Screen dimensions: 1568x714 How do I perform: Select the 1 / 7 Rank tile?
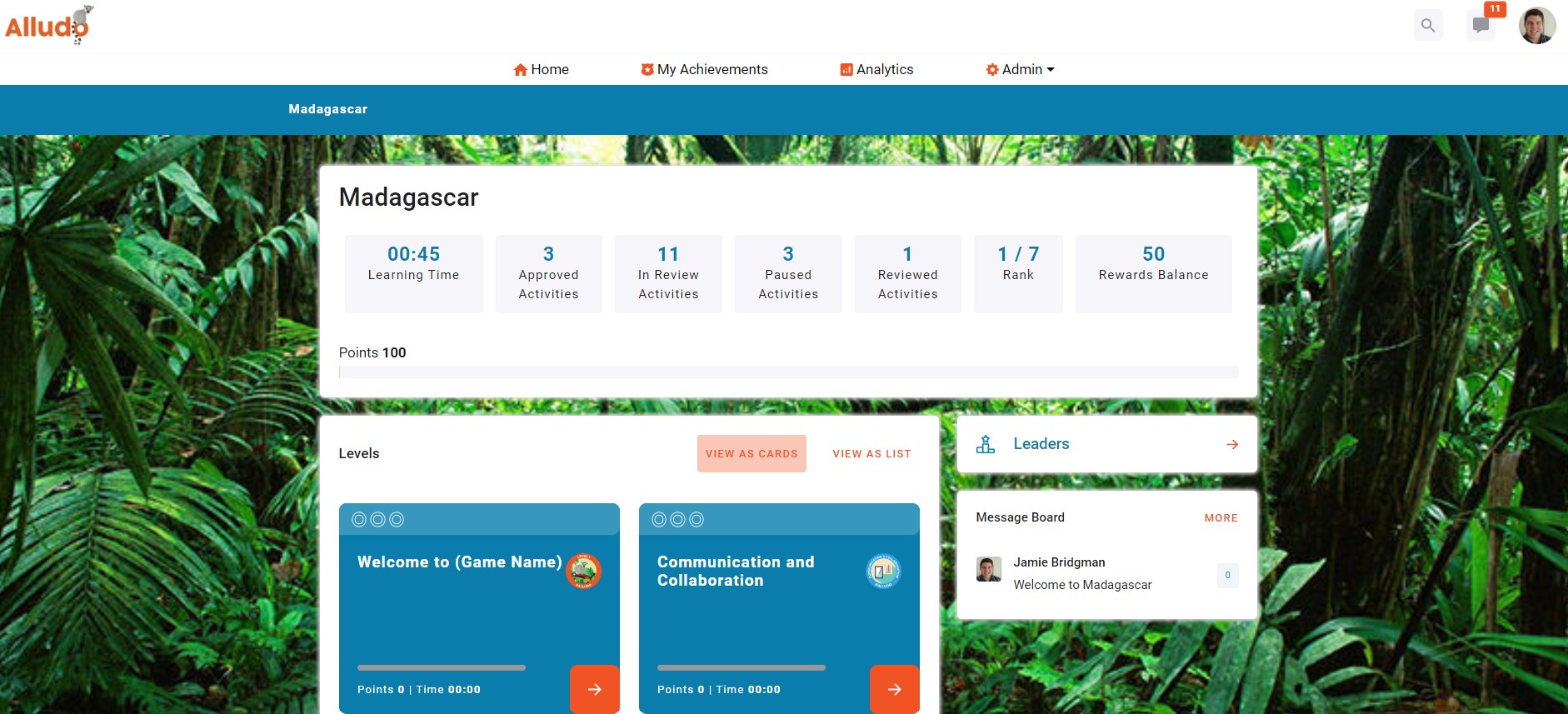pyautogui.click(x=1018, y=274)
